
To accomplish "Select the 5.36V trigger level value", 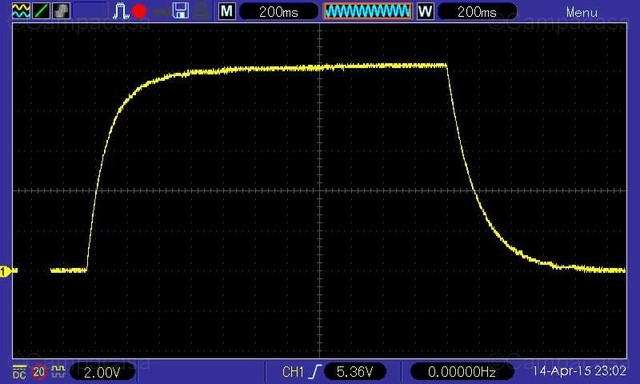I will [355, 372].
